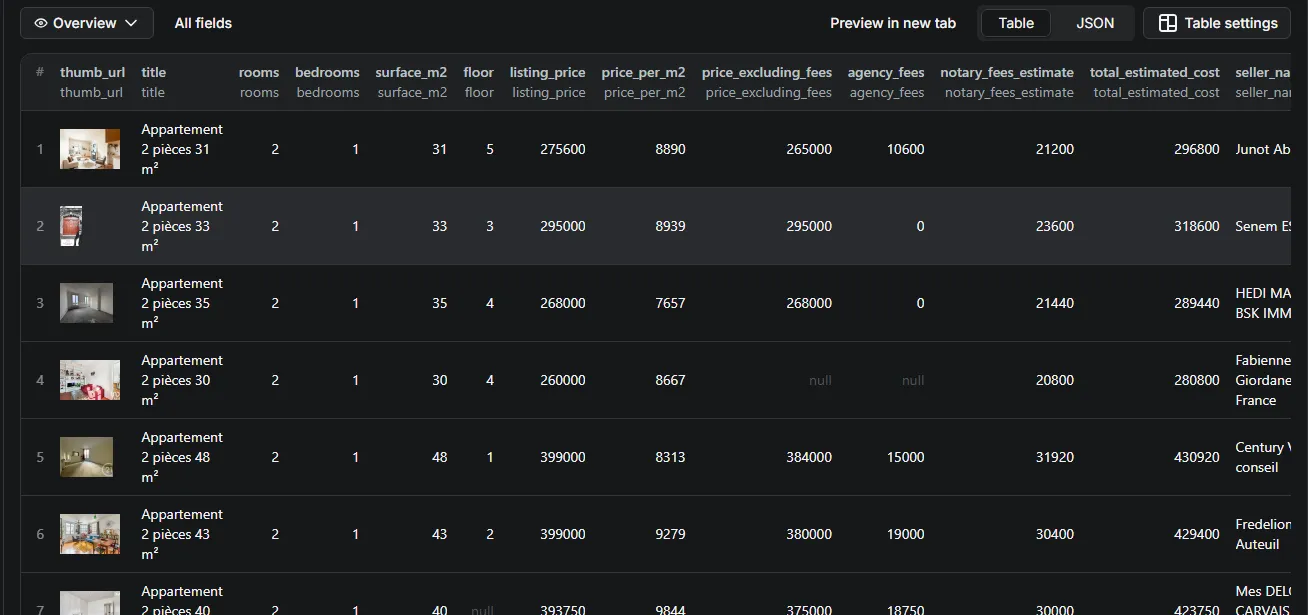
Task: Click the price_per_m2 column header
Action: [x=643, y=72]
